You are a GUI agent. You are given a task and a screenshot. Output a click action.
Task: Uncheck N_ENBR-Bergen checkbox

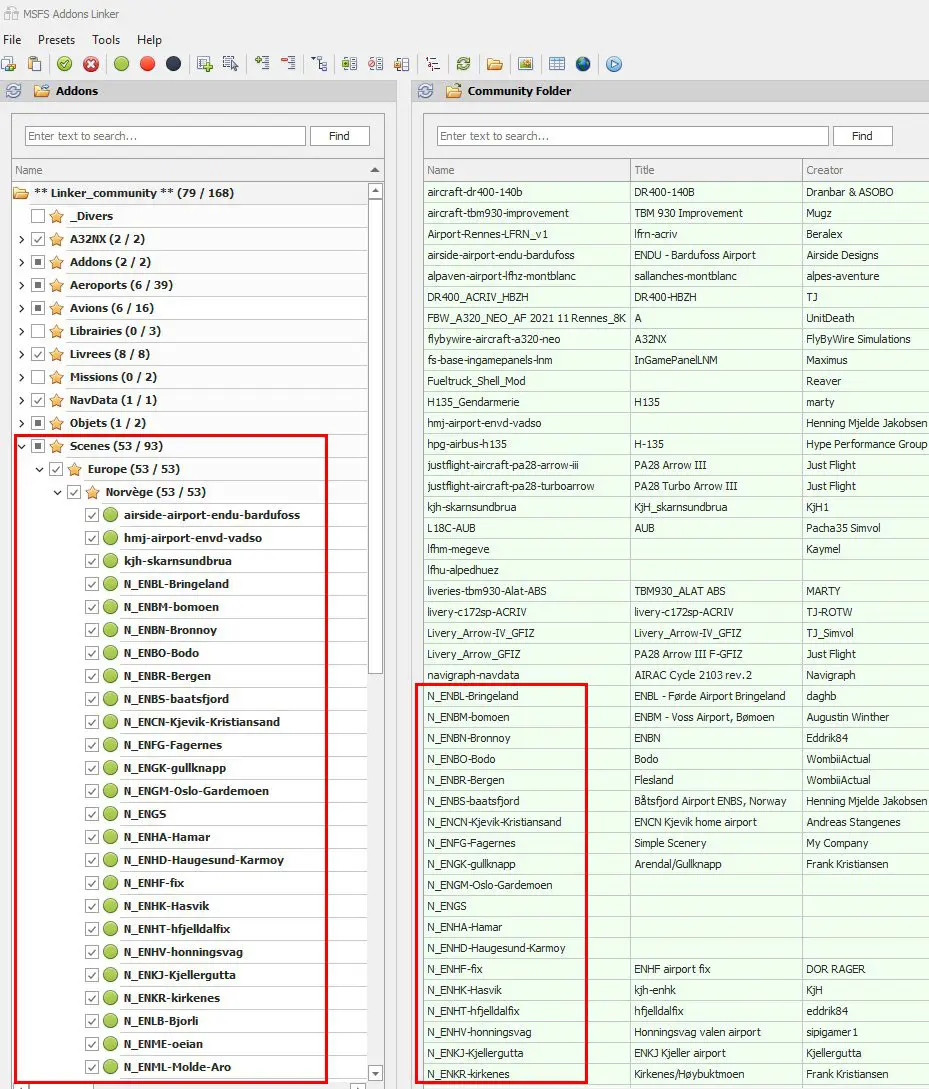pyautogui.click(x=92, y=676)
